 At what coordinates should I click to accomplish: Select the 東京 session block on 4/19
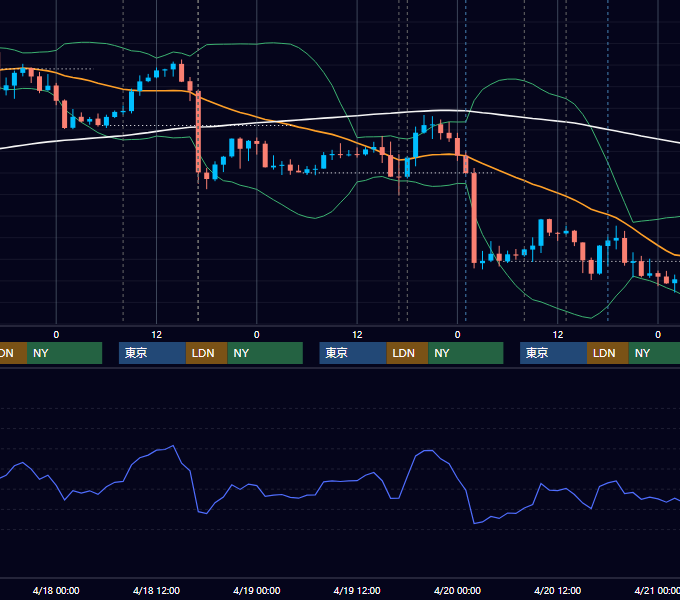click(353, 353)
